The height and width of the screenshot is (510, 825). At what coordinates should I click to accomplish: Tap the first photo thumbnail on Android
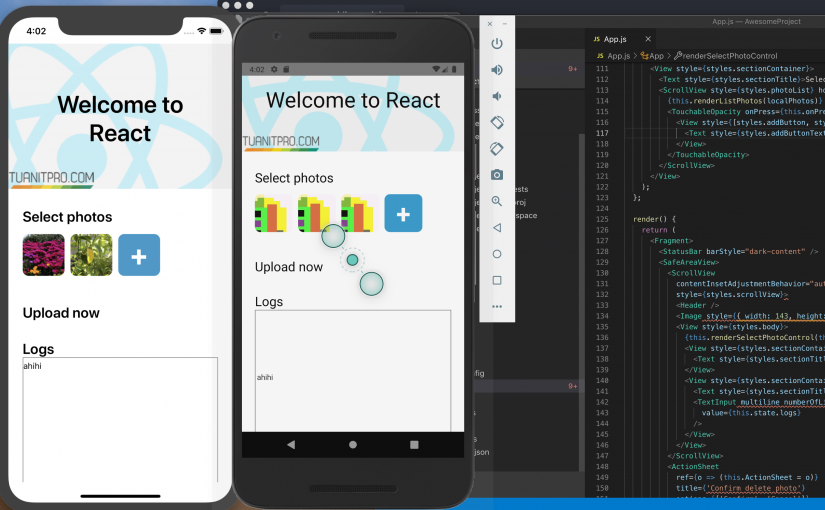click(x=274, y=213)
